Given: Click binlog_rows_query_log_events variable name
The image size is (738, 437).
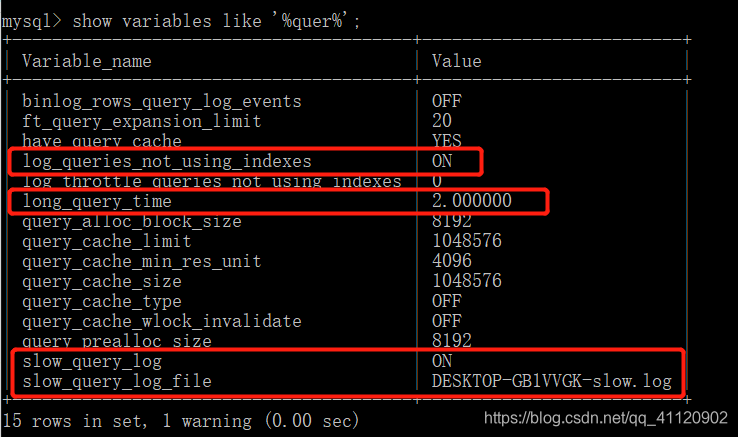Looking at the screenshot, I should 161,101.
